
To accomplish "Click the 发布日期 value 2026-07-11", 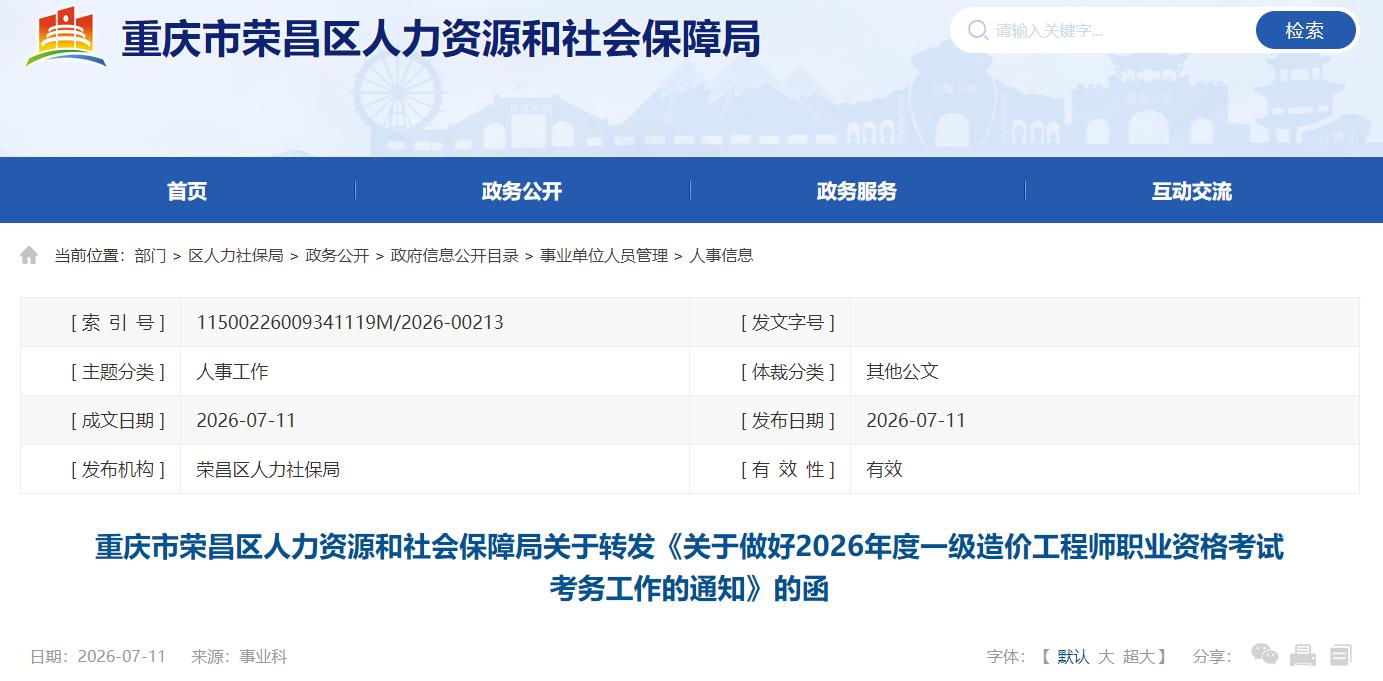I will [916, 421].
